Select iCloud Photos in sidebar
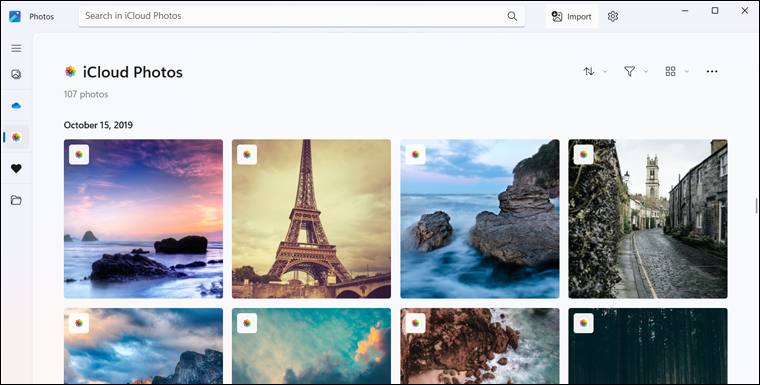Viewport: 760px width, 385px height. click(16, 137)
